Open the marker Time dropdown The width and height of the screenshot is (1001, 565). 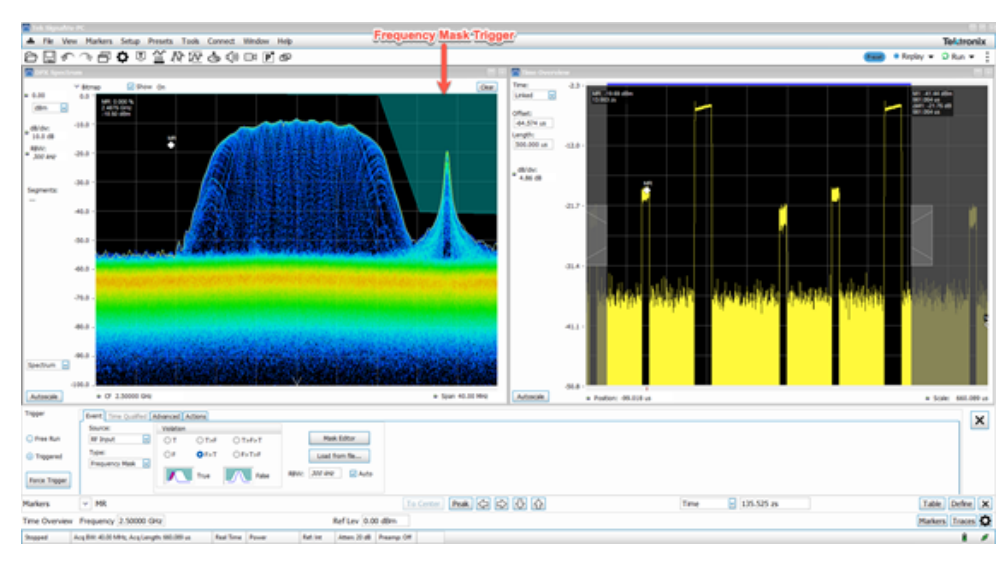click(732, 504)
